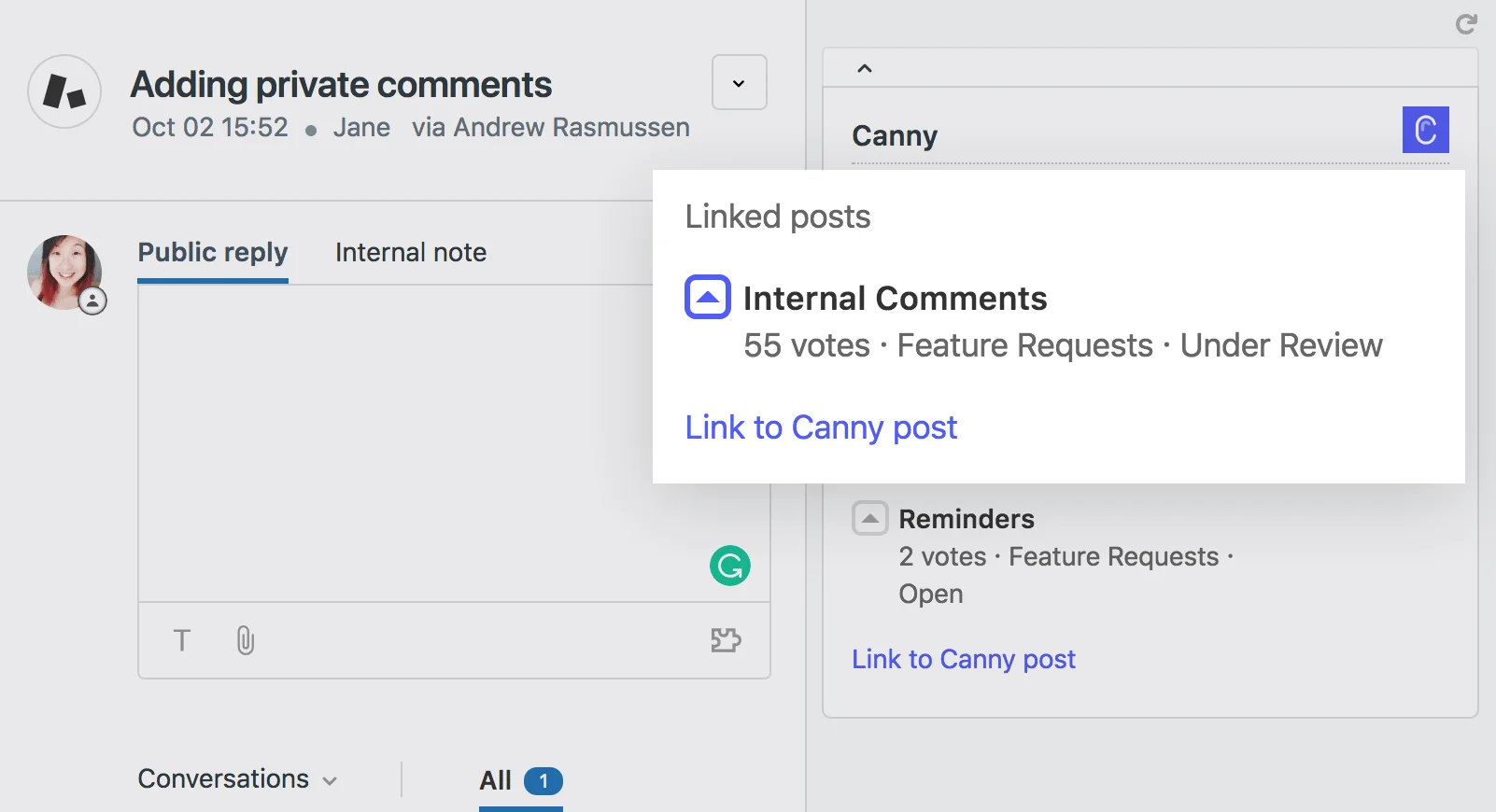Click the refresh icon in the apps panel
The height and width of the screenshot is (812, 1496).
[1466, 24]
